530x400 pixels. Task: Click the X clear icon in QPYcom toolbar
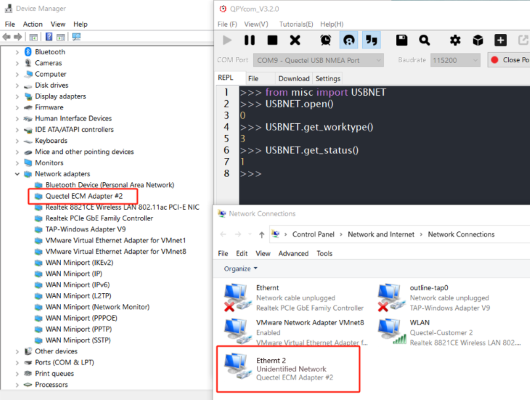click(x=295, y=40)
